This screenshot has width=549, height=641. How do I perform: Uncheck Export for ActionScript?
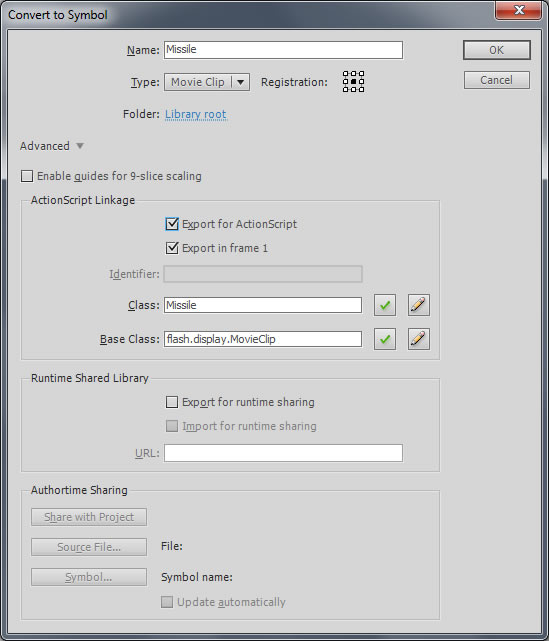click(172, 224)
